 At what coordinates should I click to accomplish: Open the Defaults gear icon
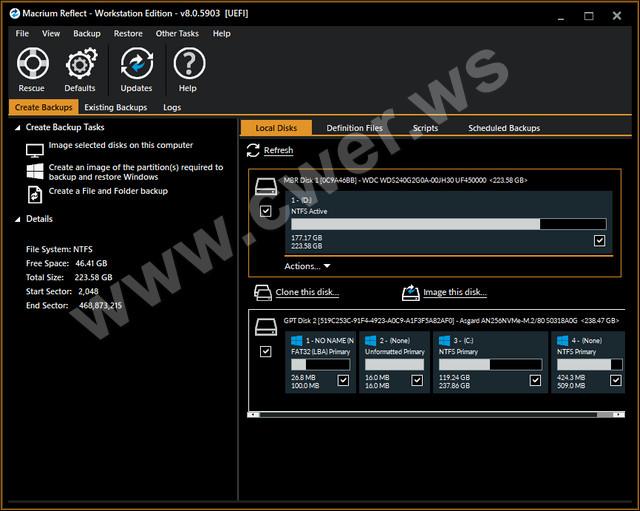tap(80, 64)
